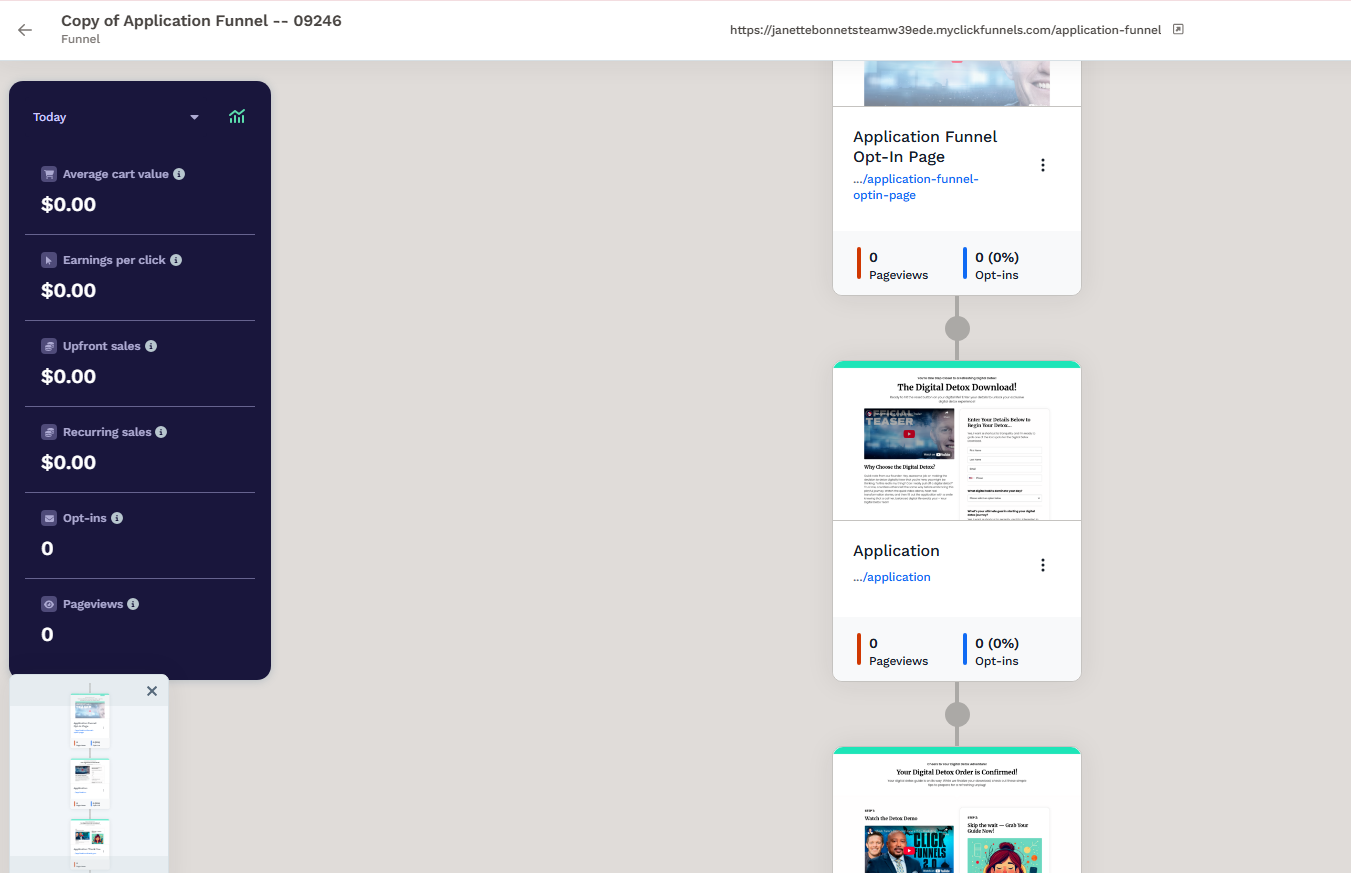Click info icon beside Earnings per click
This screenshot has width=1351, height=873.
coord(176,260)
